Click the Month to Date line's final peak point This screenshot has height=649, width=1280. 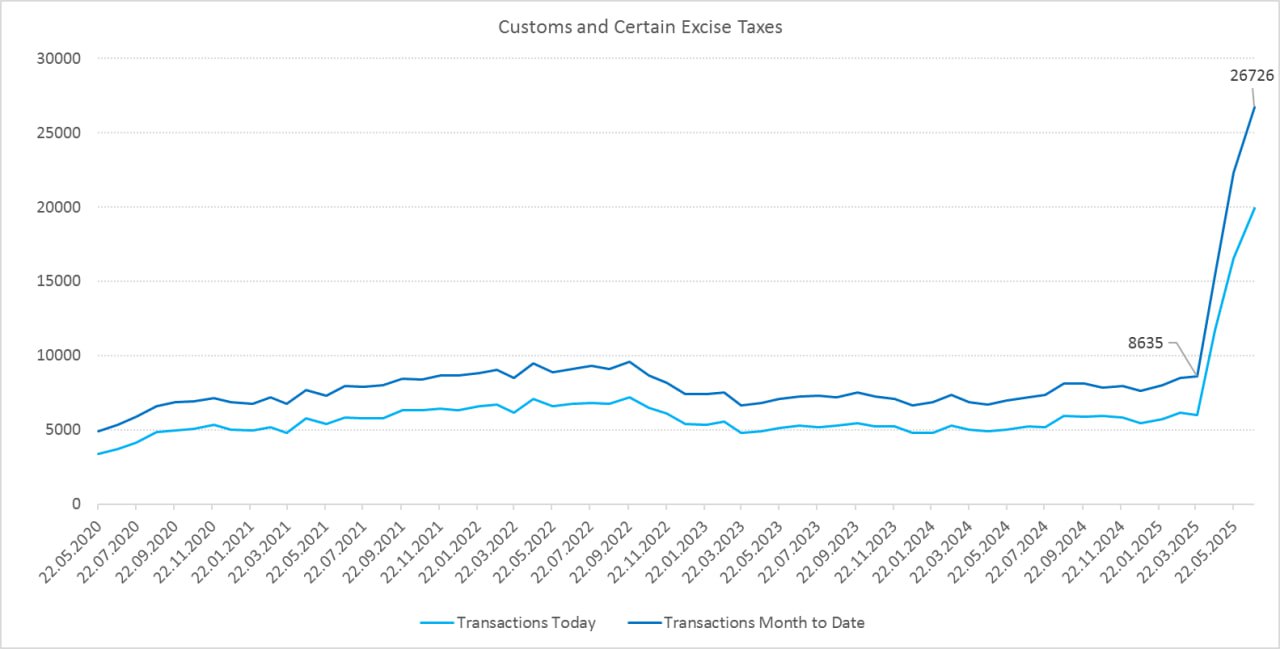pyautogui.click(x=1254, y=107)
